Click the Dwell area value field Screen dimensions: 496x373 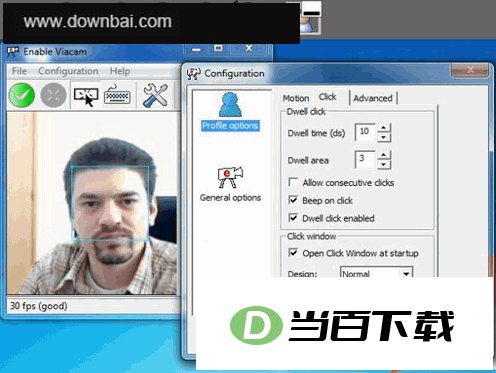365,159
